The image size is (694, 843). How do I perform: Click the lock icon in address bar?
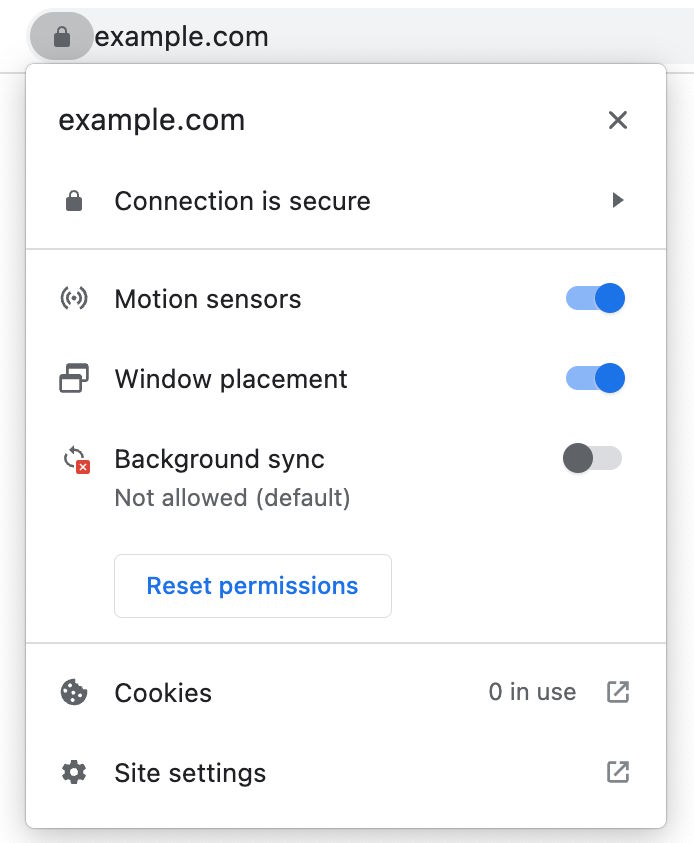(61, 38)
